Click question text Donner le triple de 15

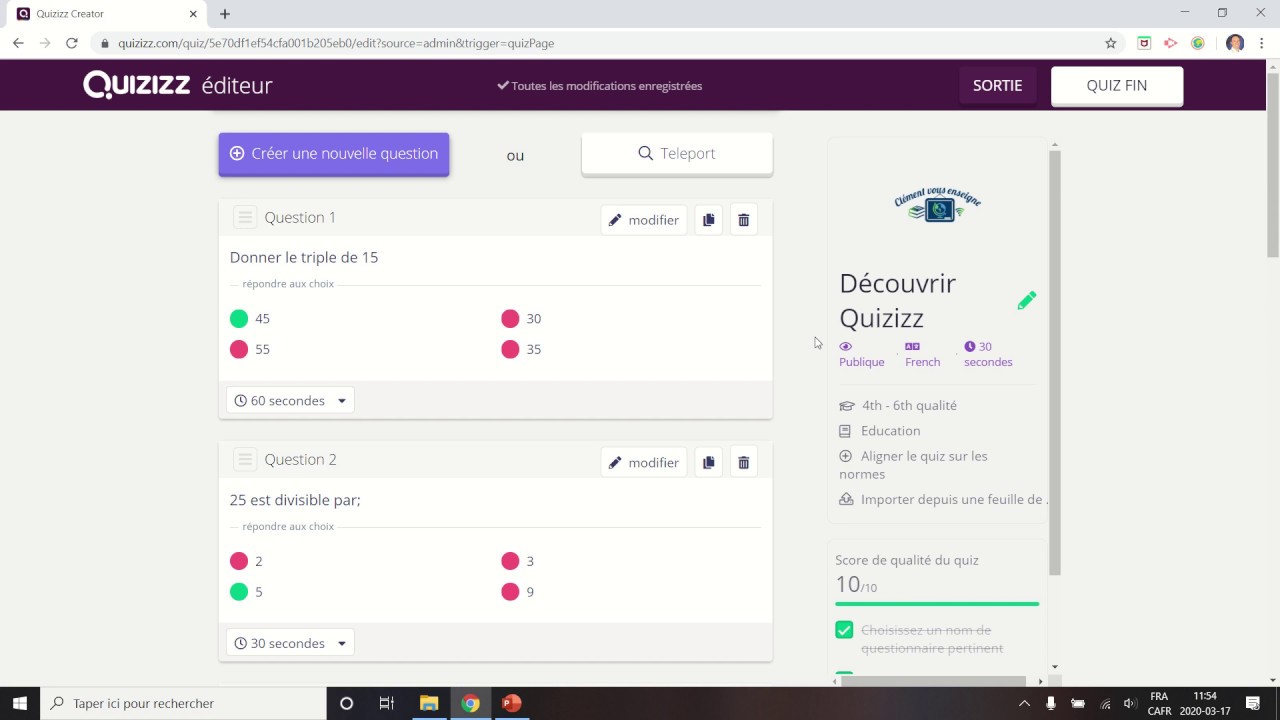(x=304, y=257)
